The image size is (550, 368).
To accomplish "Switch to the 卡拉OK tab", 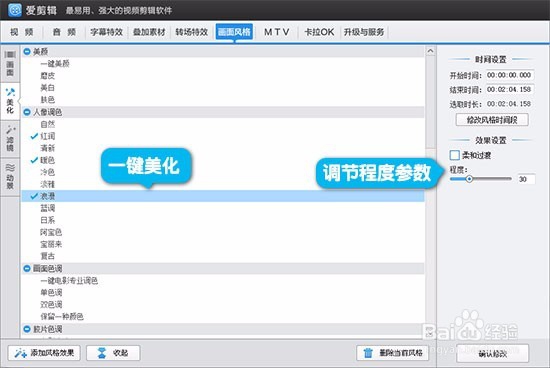I will 319,32.
